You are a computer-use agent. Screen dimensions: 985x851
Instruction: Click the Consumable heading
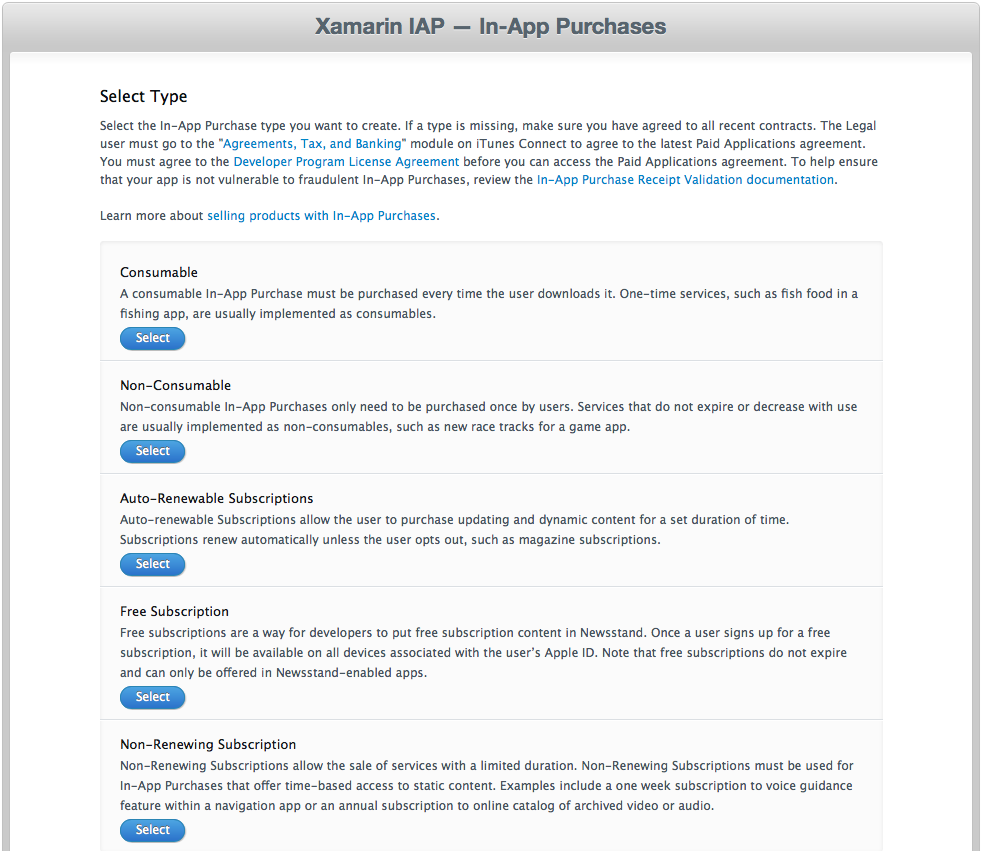pos(159,273)
